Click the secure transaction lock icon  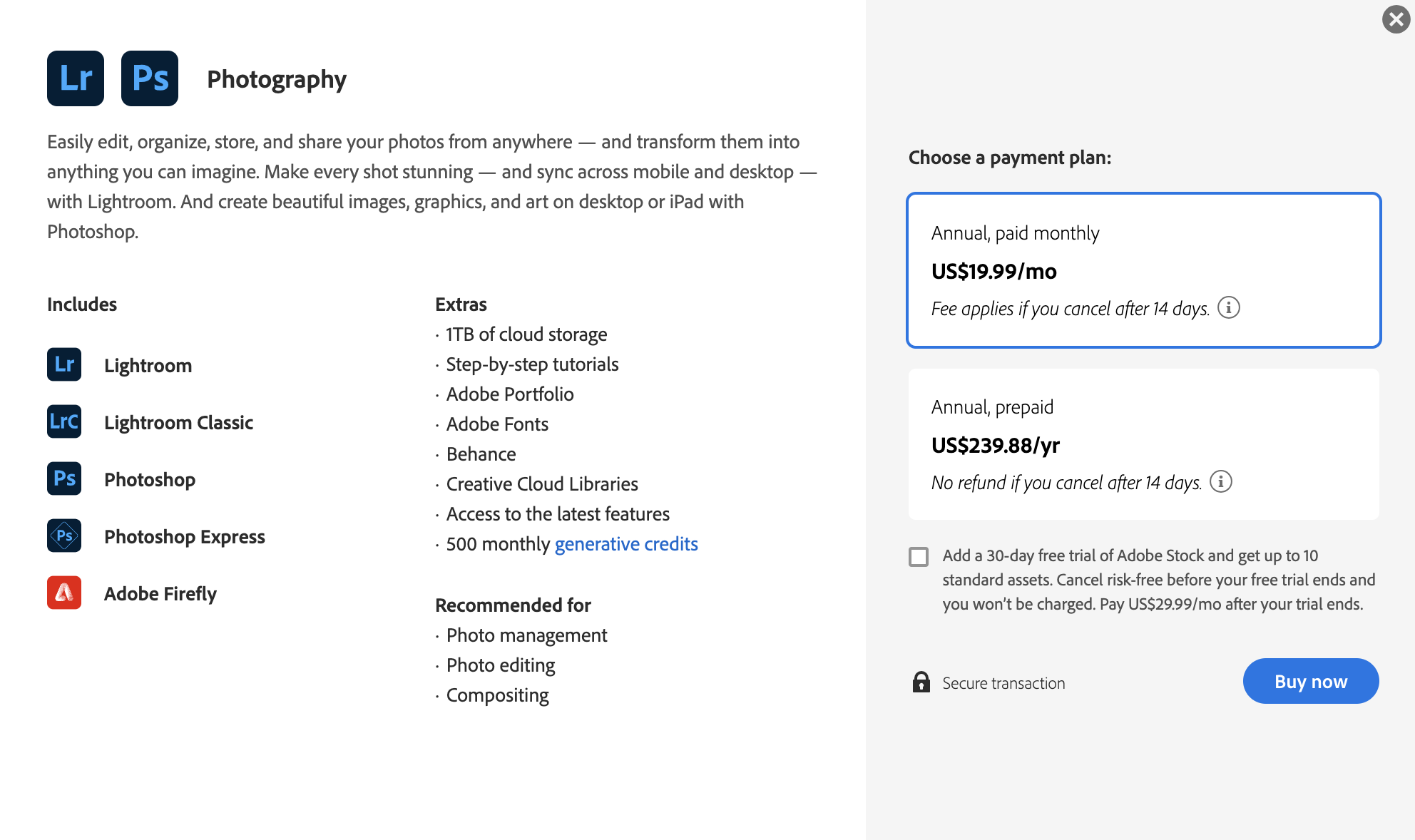click(x=921, y=682)
